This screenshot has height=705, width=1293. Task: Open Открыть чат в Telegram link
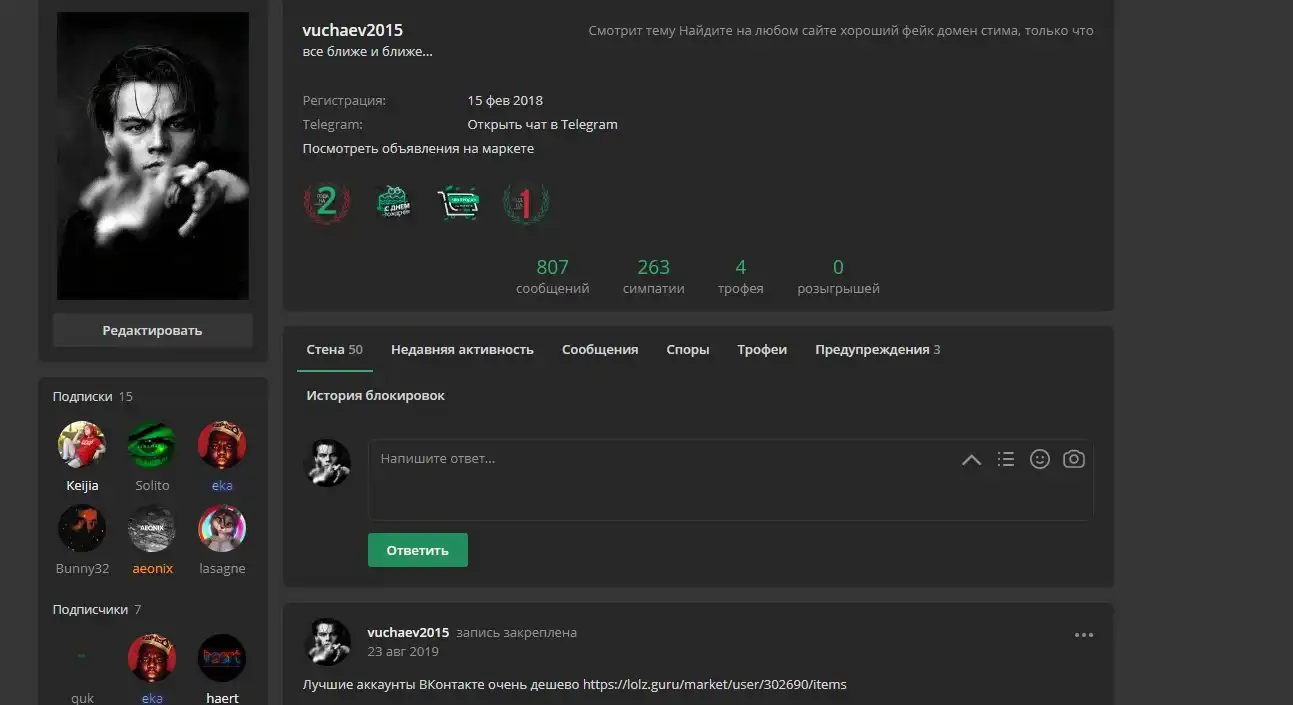(542, 125)
